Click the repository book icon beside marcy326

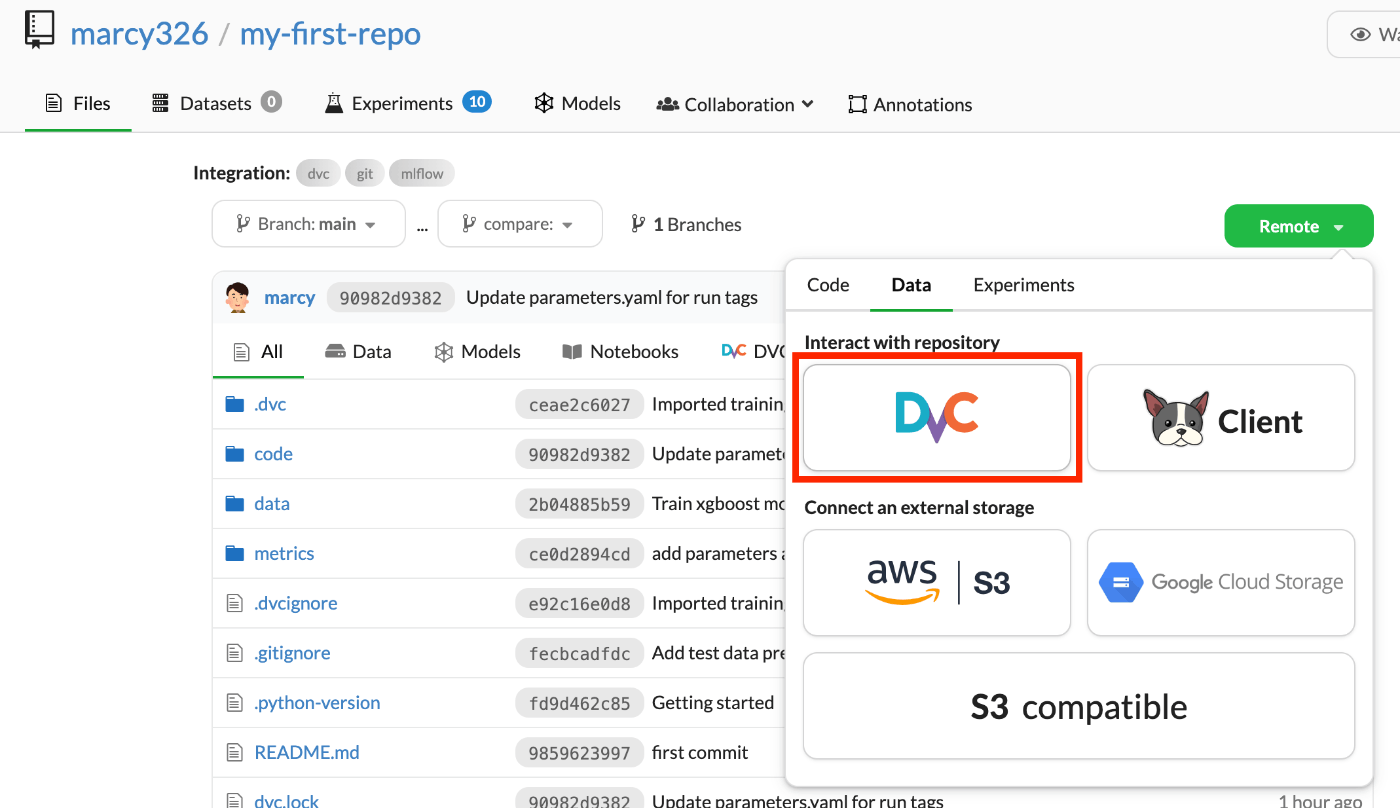40,30
